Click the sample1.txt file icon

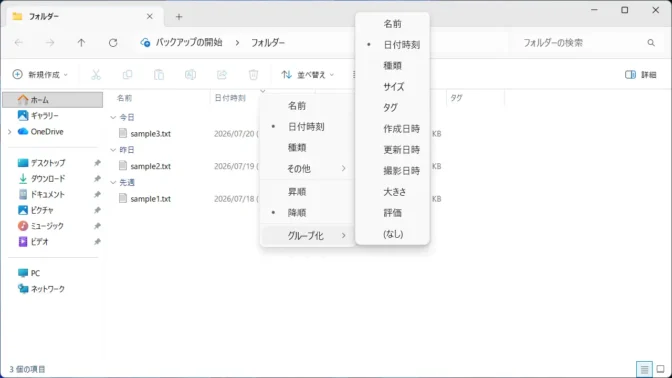(x=123, y=198)
